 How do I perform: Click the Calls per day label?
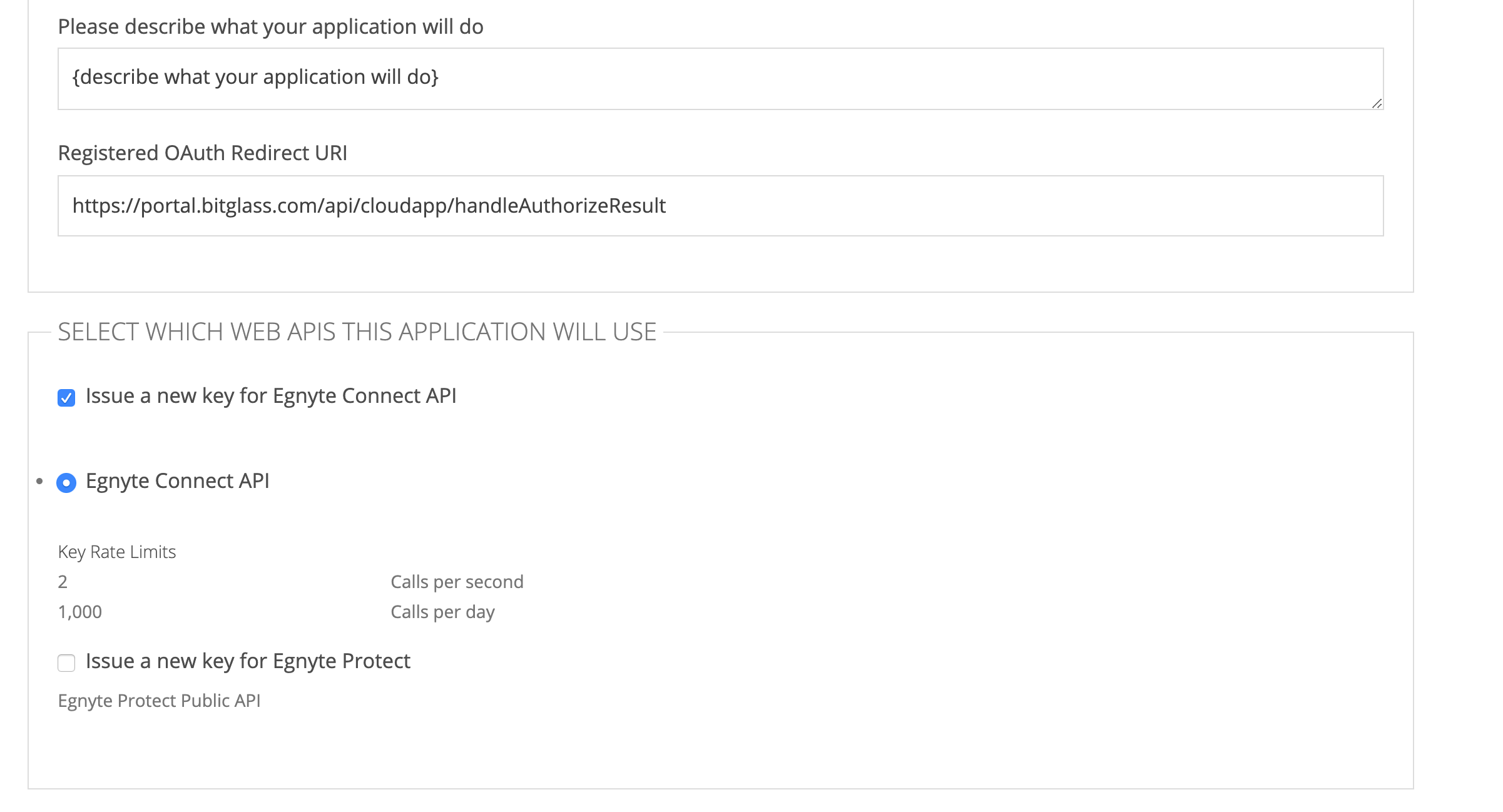click(442, 611)
